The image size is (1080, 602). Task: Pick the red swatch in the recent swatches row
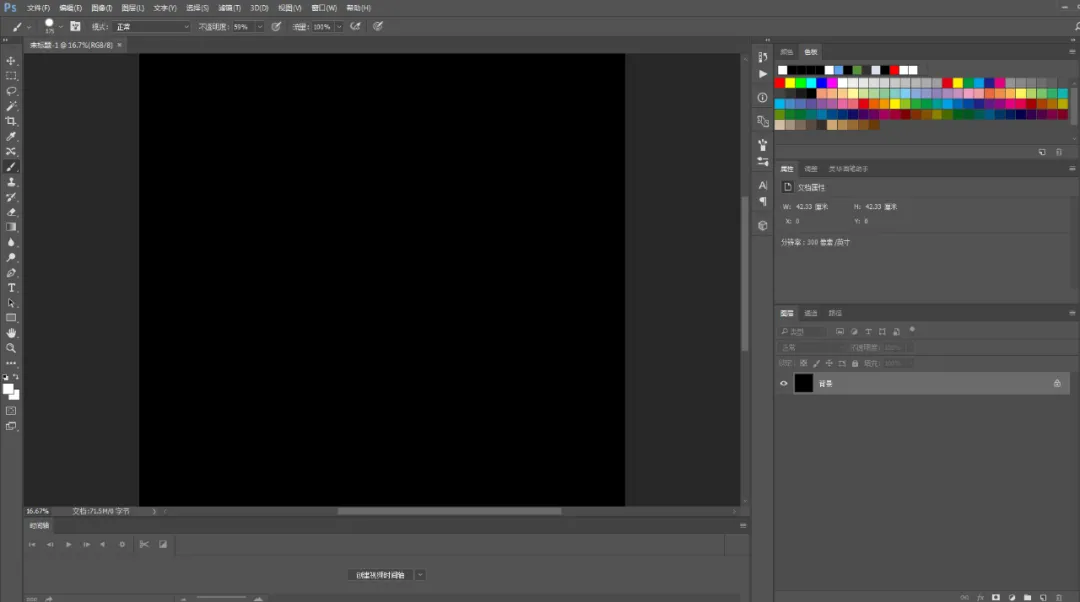(894, 70)
